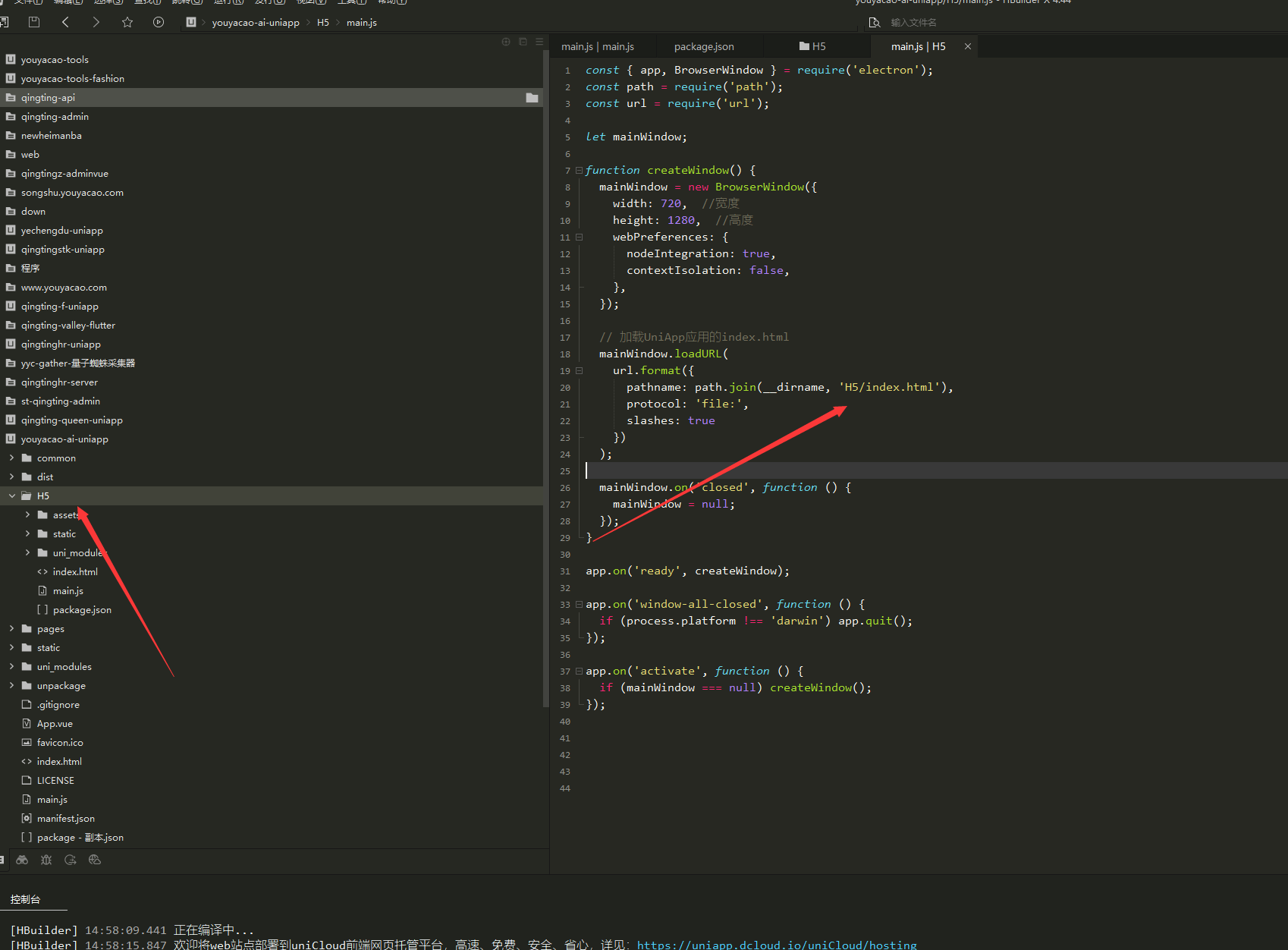Open the .gitignore file
This screenshot has width=1288, height=950.
point(58,704)
